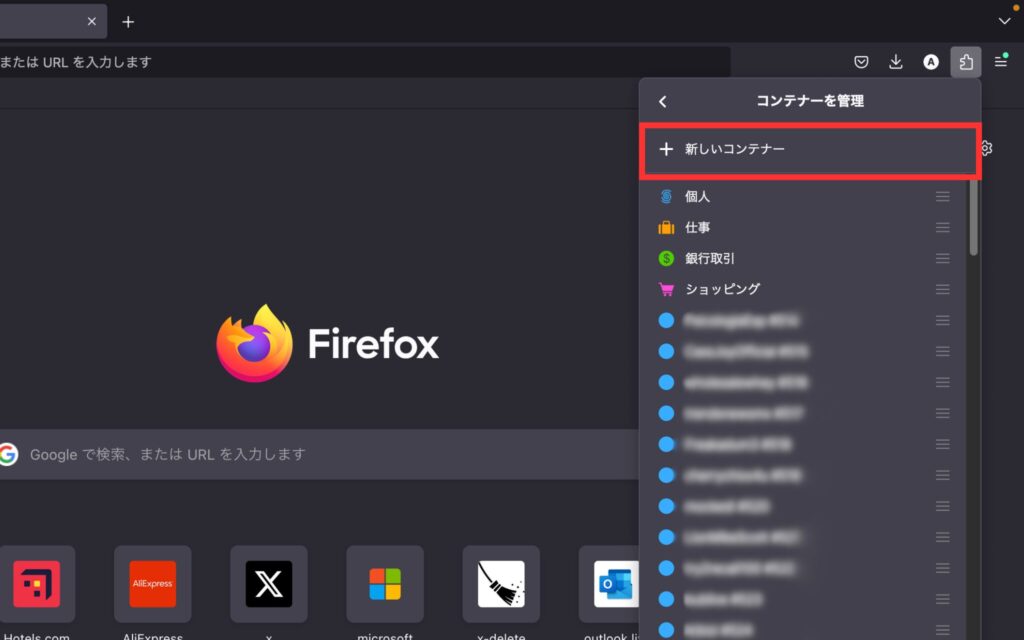The height and width of the screenshot is (640, 1024).
Task: Open the microsoft shortcut tile
Action: click(x=384, y=584)
